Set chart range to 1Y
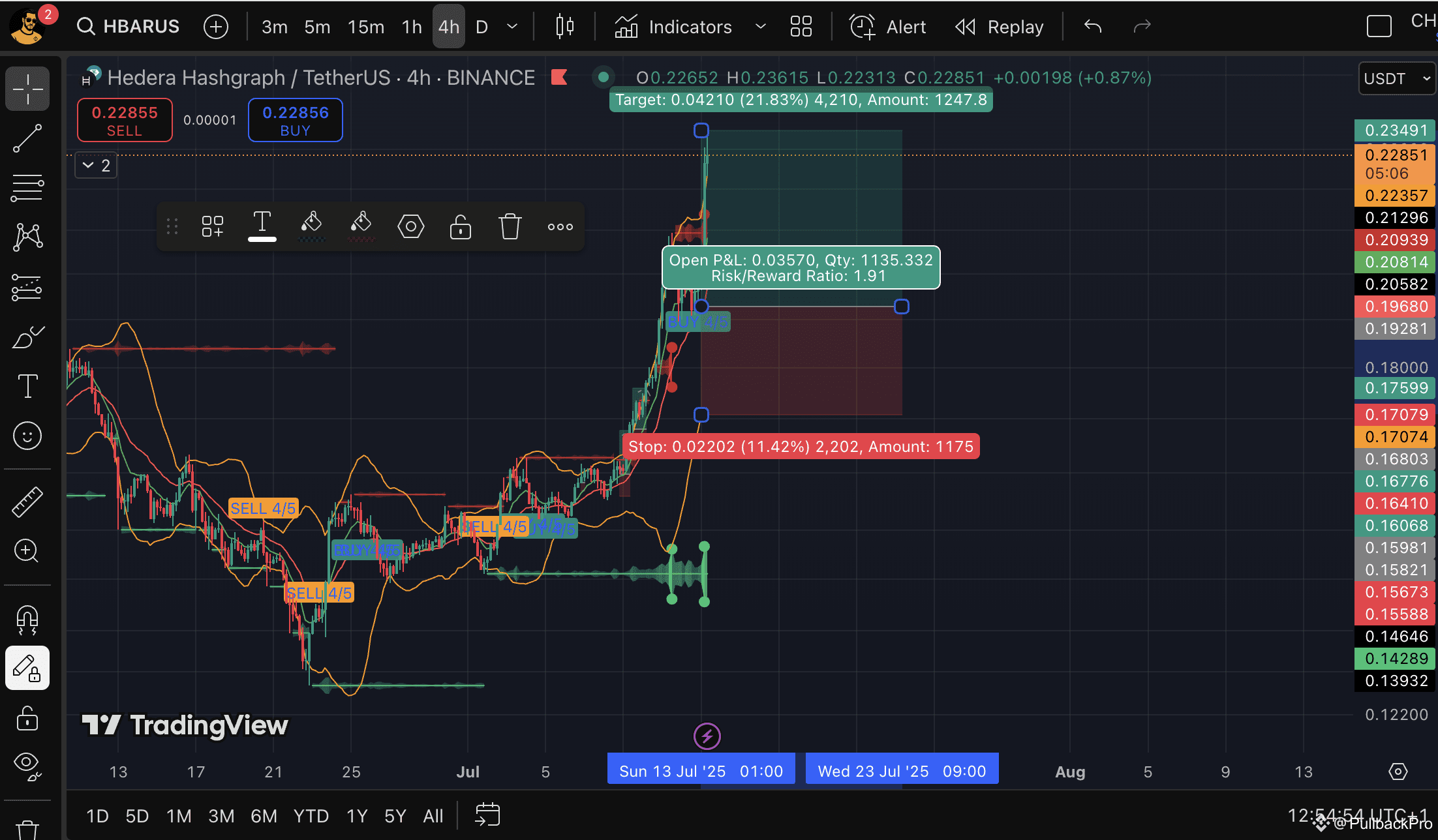The height and width of the screenshot is (840, 1438). click(357, 816)
